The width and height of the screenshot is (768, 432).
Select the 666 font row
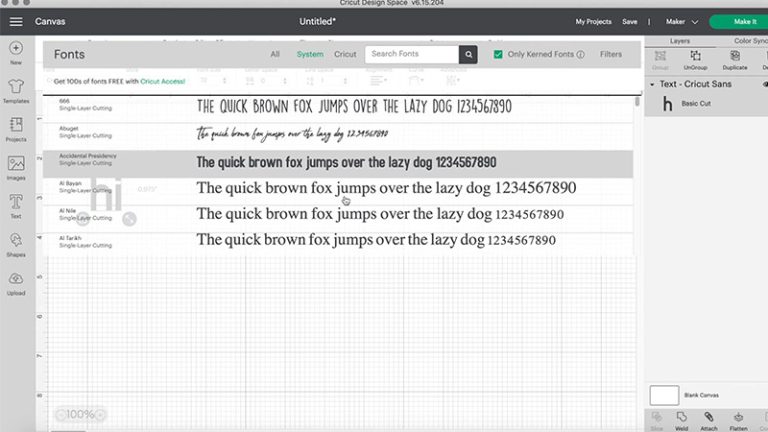click(338, 108)
